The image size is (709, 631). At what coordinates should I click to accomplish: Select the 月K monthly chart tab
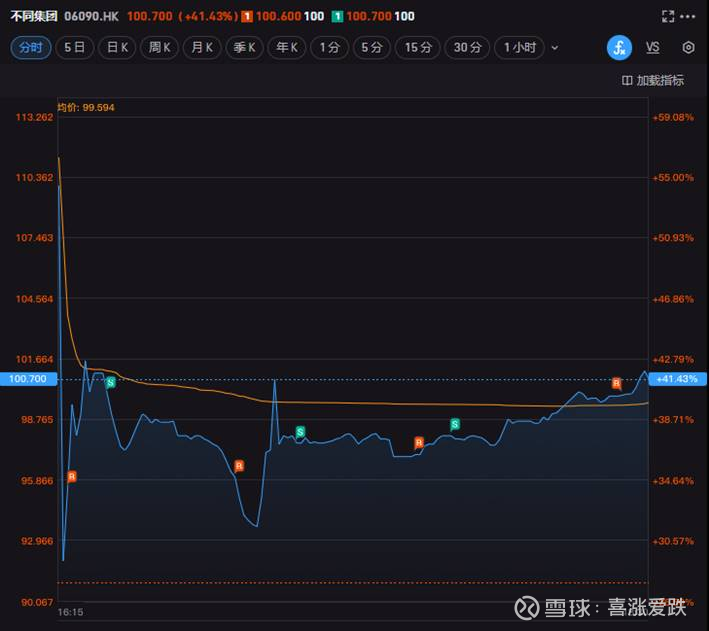(x=202, y=47)
